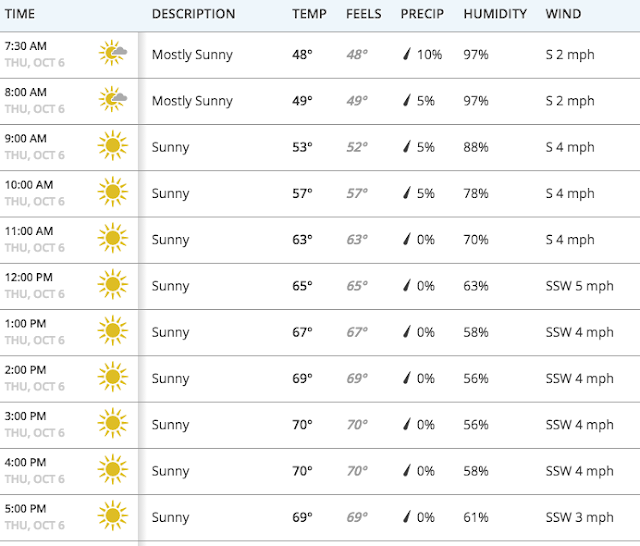Click the HUMIDITY column header
Image resolution: width=640 pixels, height=546 pixels.
[x=495, y=14]
